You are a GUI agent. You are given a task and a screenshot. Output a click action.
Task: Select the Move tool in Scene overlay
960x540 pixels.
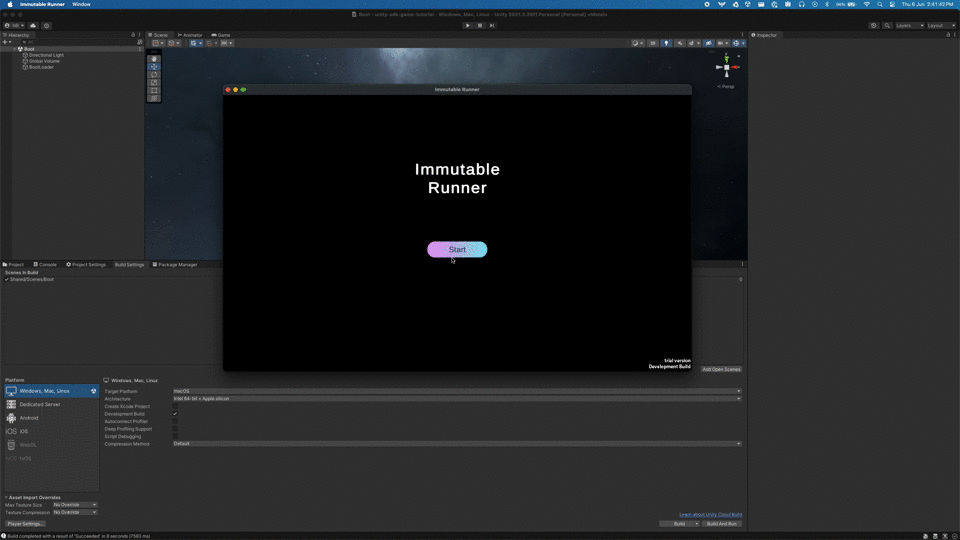(154, 67)
